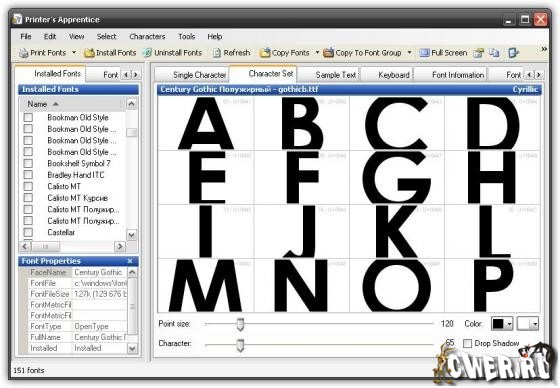Select the FaceName property row

(78, 272)
